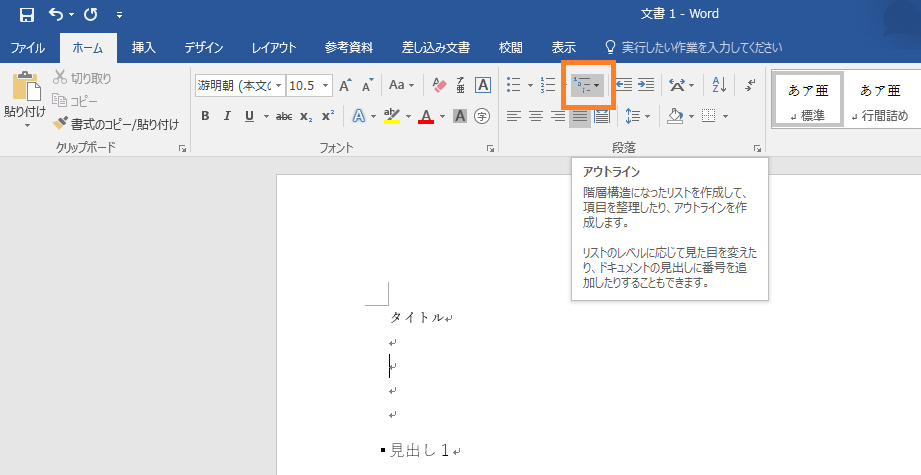Toggle bold formatting
The height and width of the screenshot is (475, 921).
point(205,116)
